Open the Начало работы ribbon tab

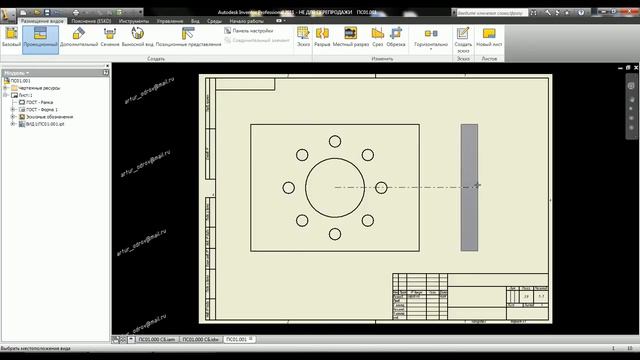pyautogui.click(x=247, y=21)
